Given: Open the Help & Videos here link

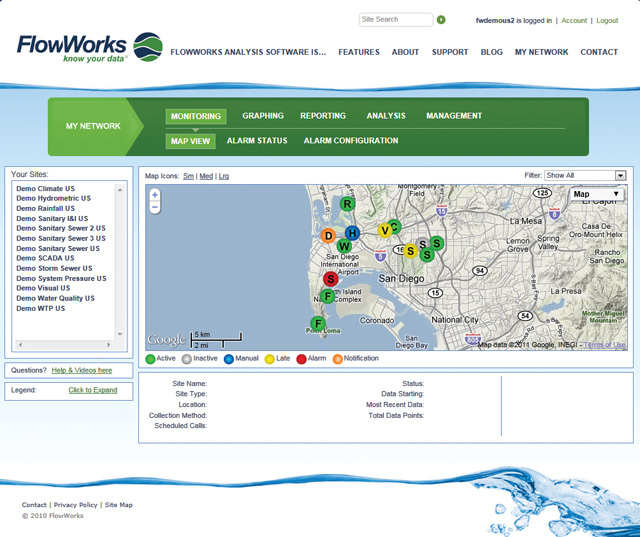Looking at the screenshot, I should (x=82, y=370).
